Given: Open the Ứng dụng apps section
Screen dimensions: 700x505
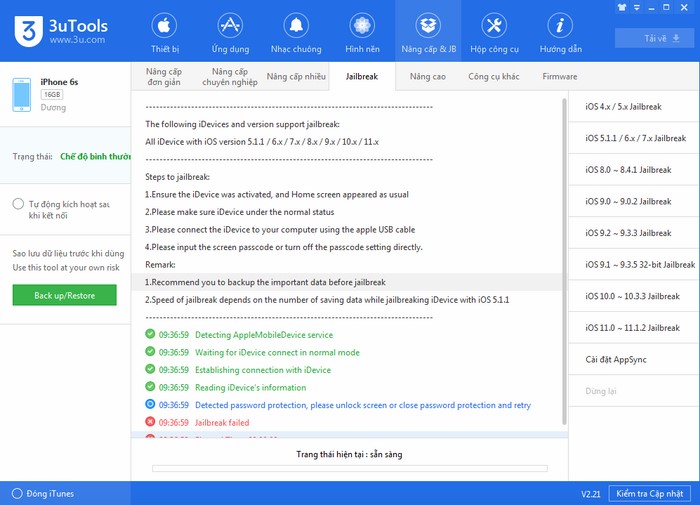Looking at the screenshot, I should point(230,33).
